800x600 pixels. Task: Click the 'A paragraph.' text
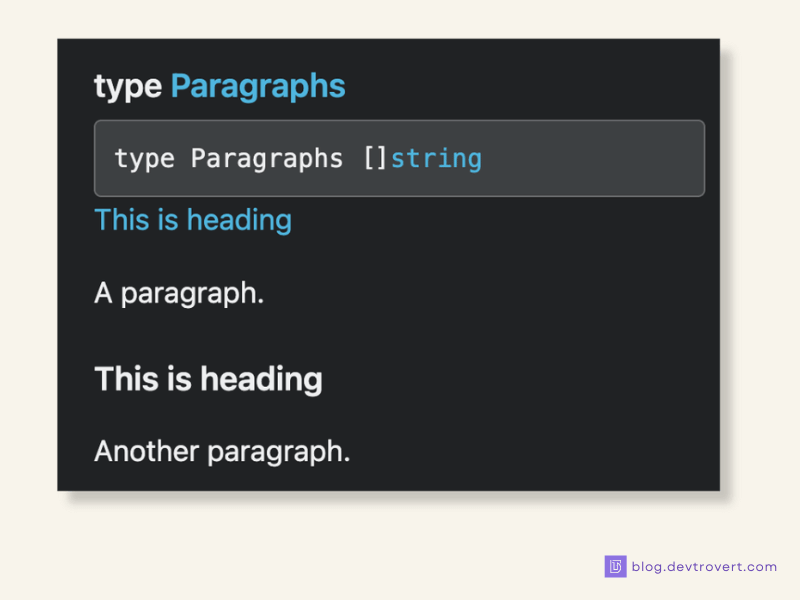(179, 294)
